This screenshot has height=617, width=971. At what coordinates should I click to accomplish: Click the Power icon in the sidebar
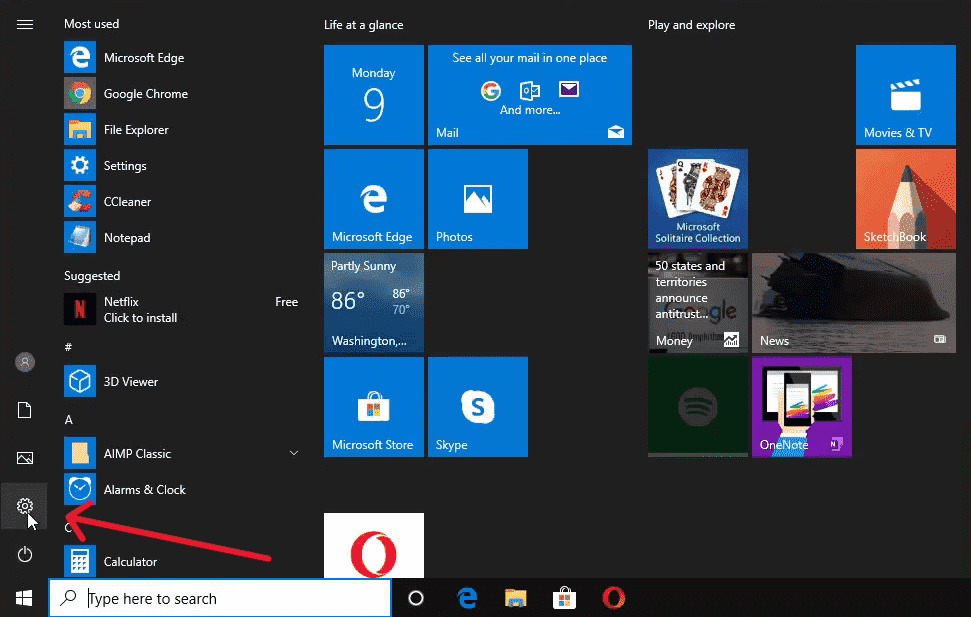point(24,554)
